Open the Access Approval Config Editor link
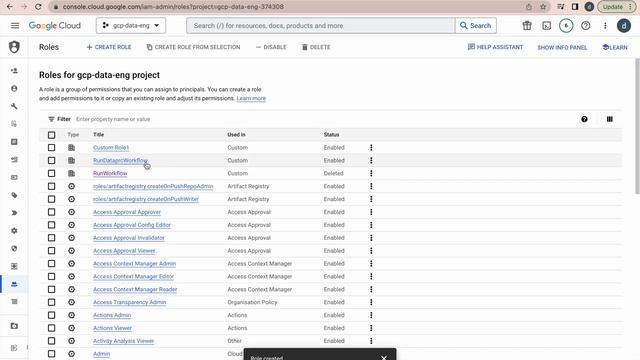Image resolution: width=640 pixels, height=360 pixels. [132, 225]
